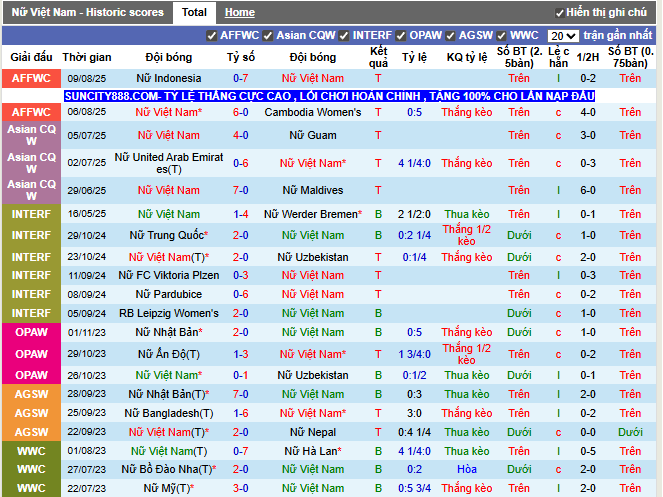The width and height of the screenshot is (663, 497).
Task: Click the KQ tỷ lệ column header
Action: pyautogui.click(x=467, y=57)
